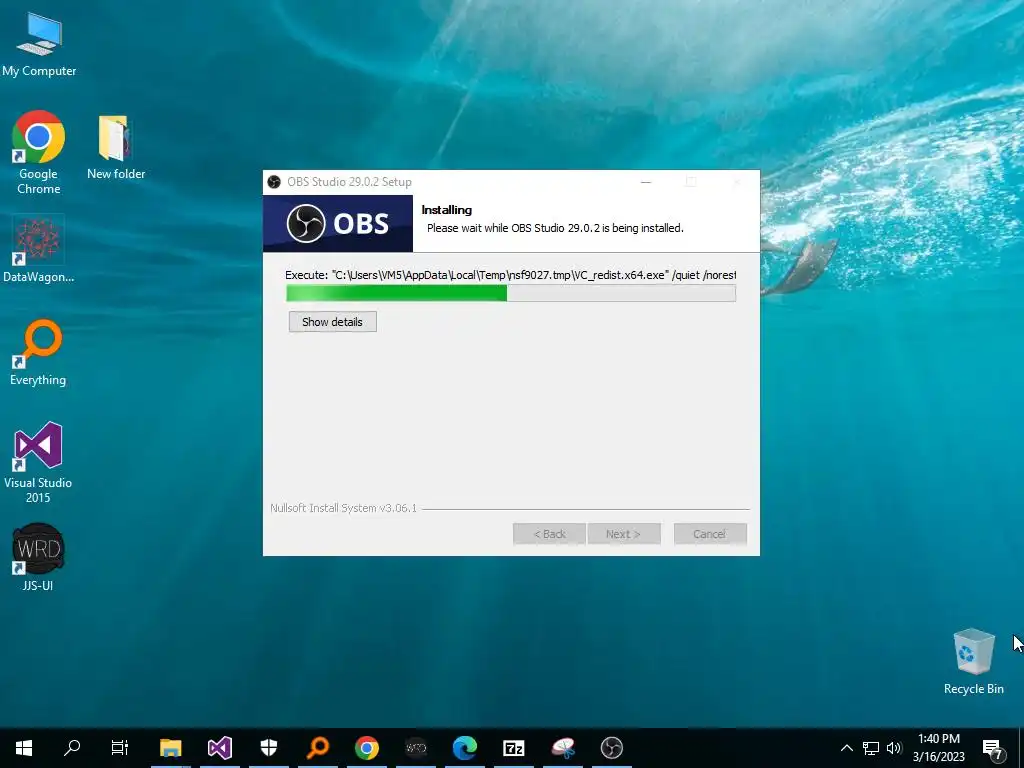Click the Cancel button in the setup
The height and width of the screenshot is (768, 1024).
click(x=710, y=534)
